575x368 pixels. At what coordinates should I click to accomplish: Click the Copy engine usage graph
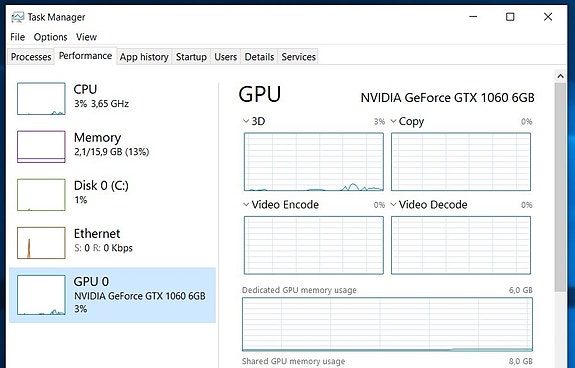click(x=461, y=162)
